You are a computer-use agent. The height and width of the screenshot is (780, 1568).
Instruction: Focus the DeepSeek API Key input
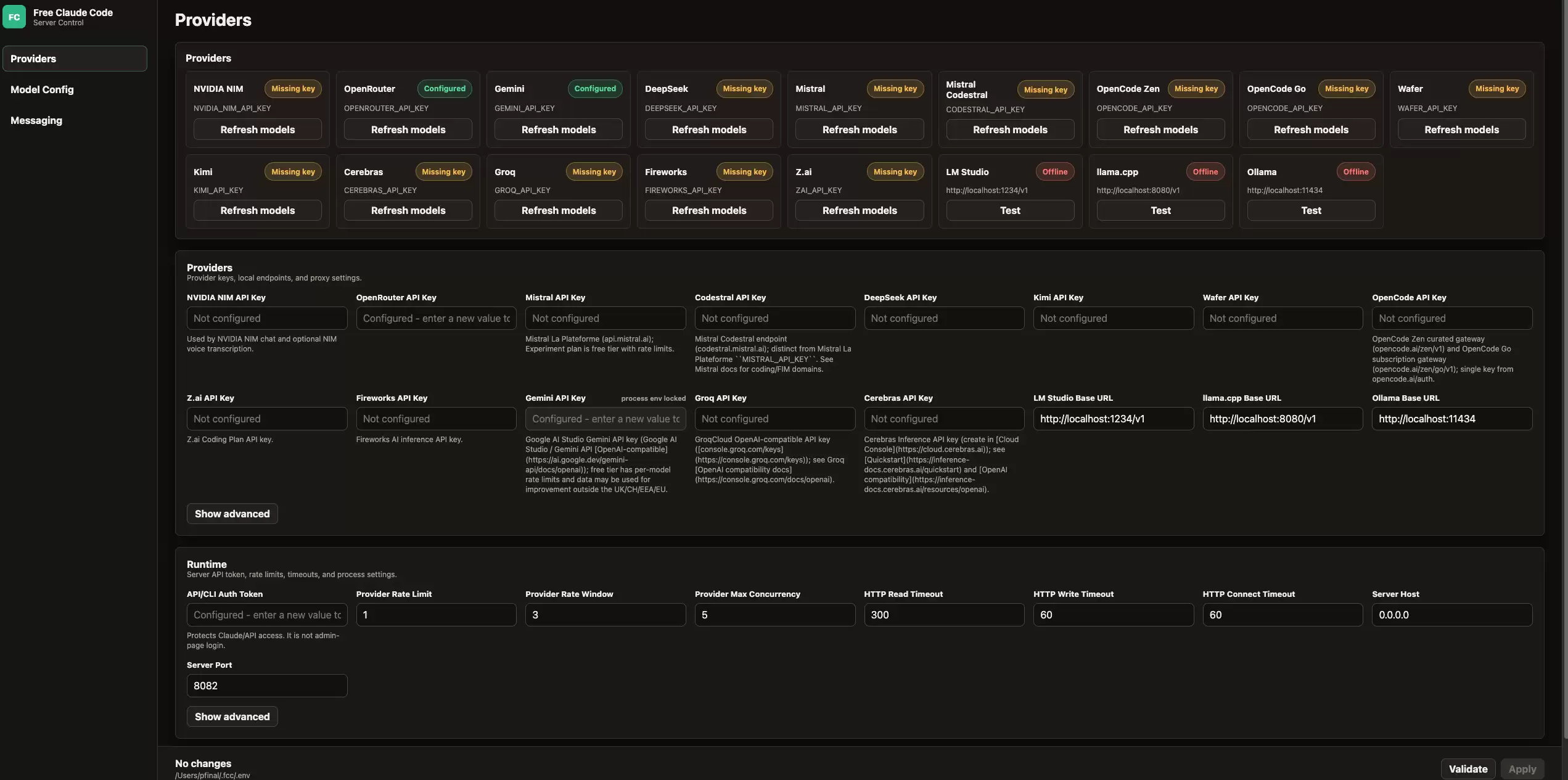tap(944, 318)
